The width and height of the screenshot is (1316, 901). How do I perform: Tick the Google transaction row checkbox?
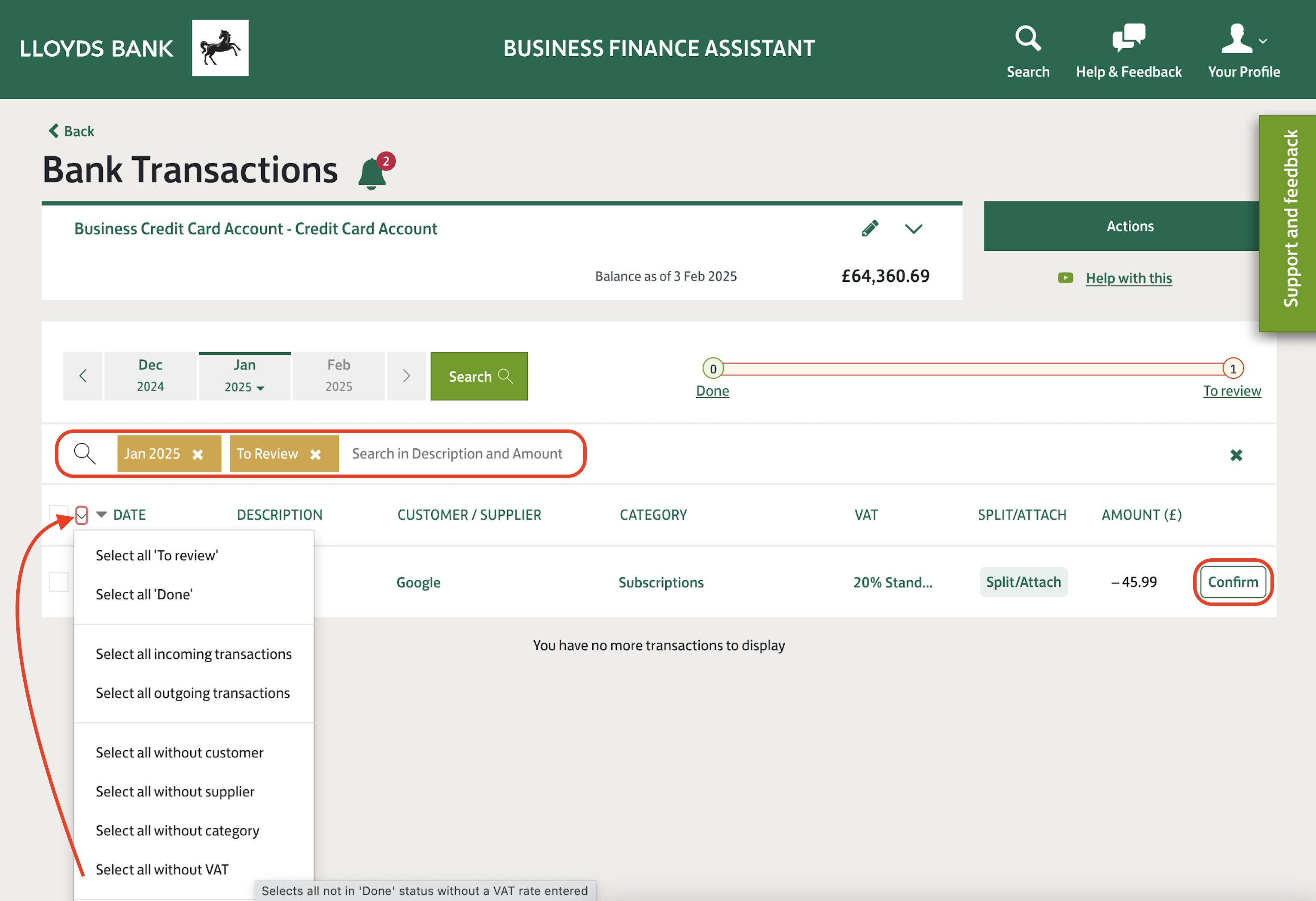59,581
